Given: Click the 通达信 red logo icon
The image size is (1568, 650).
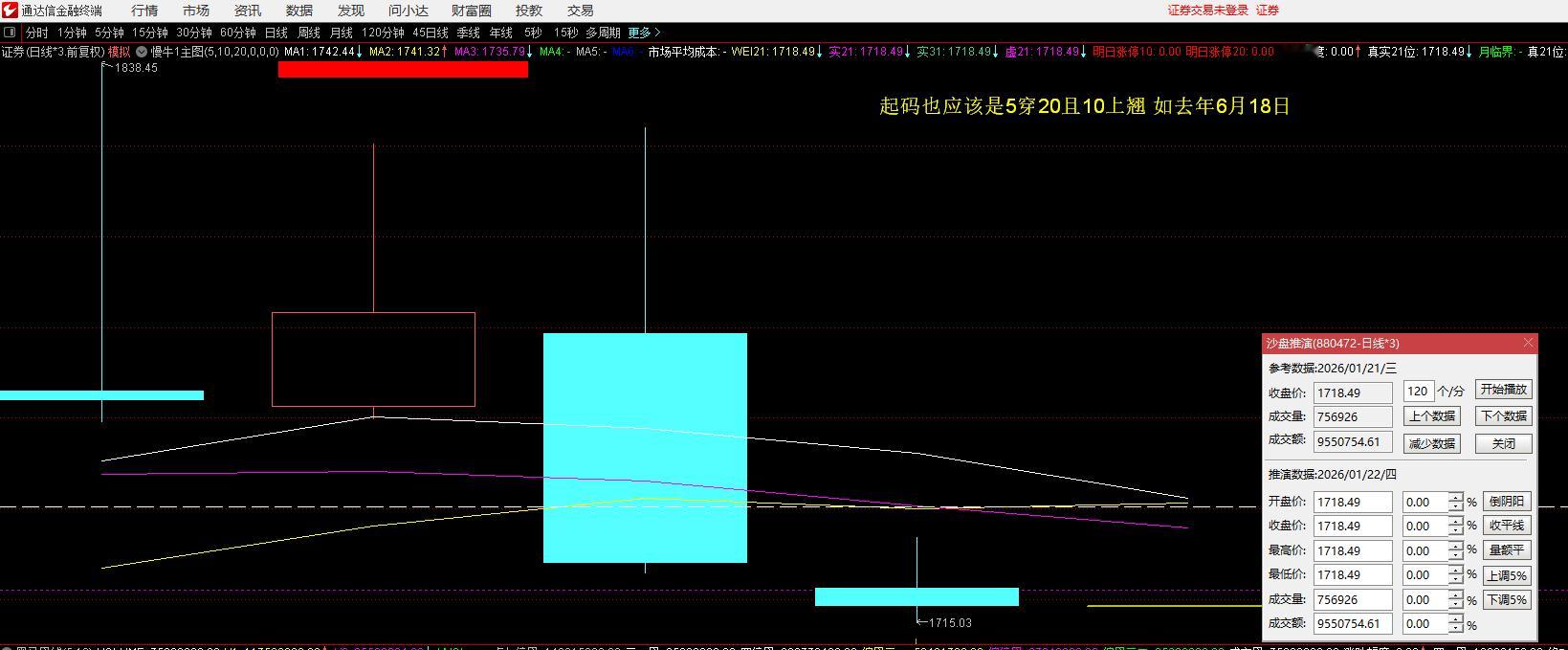Looking at the screenshot, I should (9, 10).
